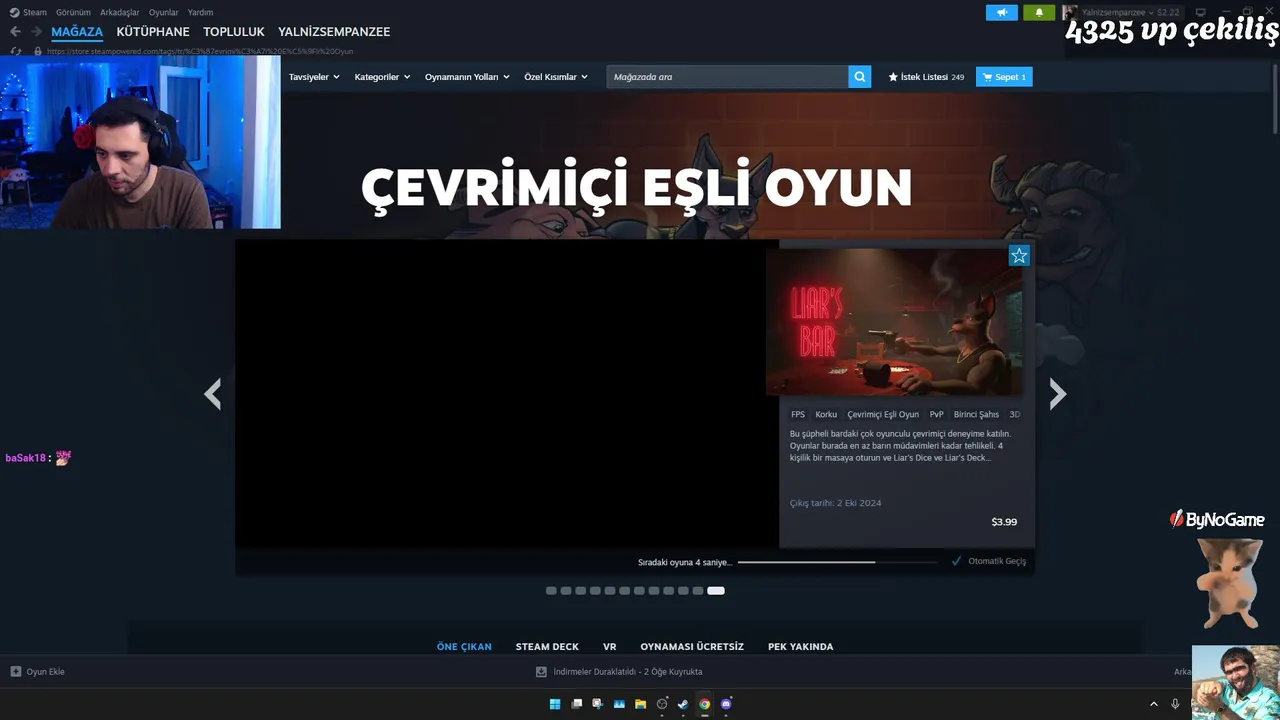Viewport: 1280px width, 720px height.
Task: Click the Mağazada ara search field
Action: (727, 77)
